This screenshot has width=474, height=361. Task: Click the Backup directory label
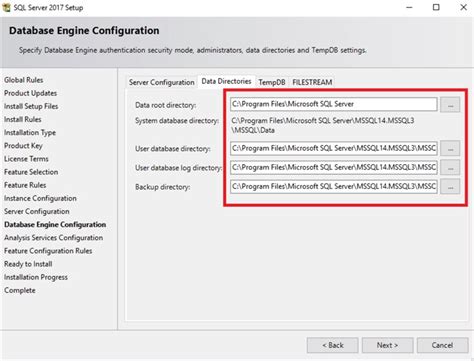point(163,187)
